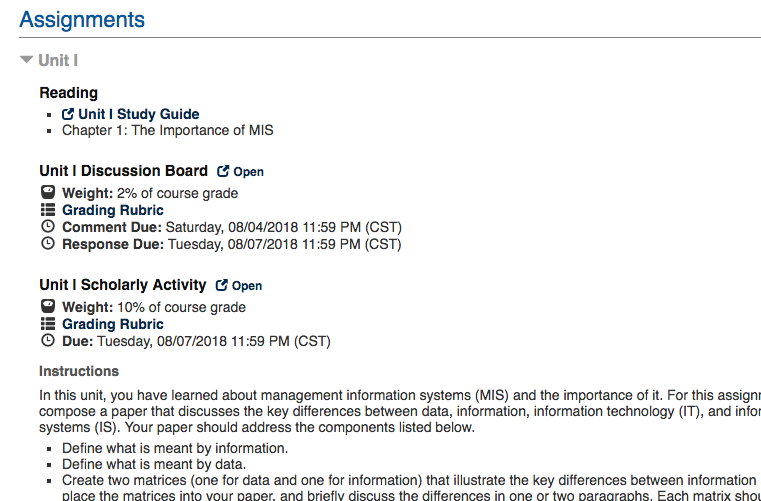Click external-link icon beside Unit I Study Guide
The image size is (761, 501).
tap(68, 114)
